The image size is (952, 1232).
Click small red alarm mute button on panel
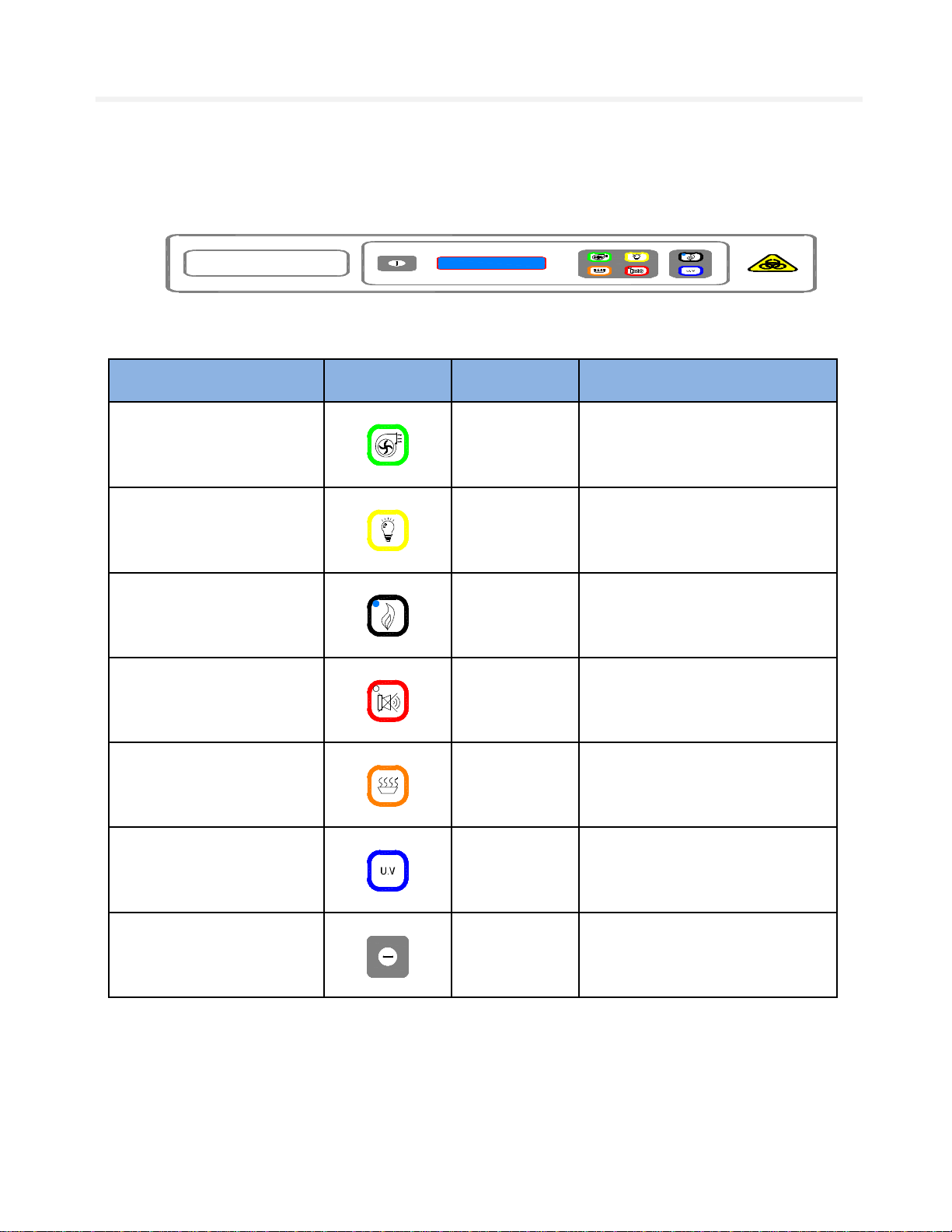(x=637, y=271)
